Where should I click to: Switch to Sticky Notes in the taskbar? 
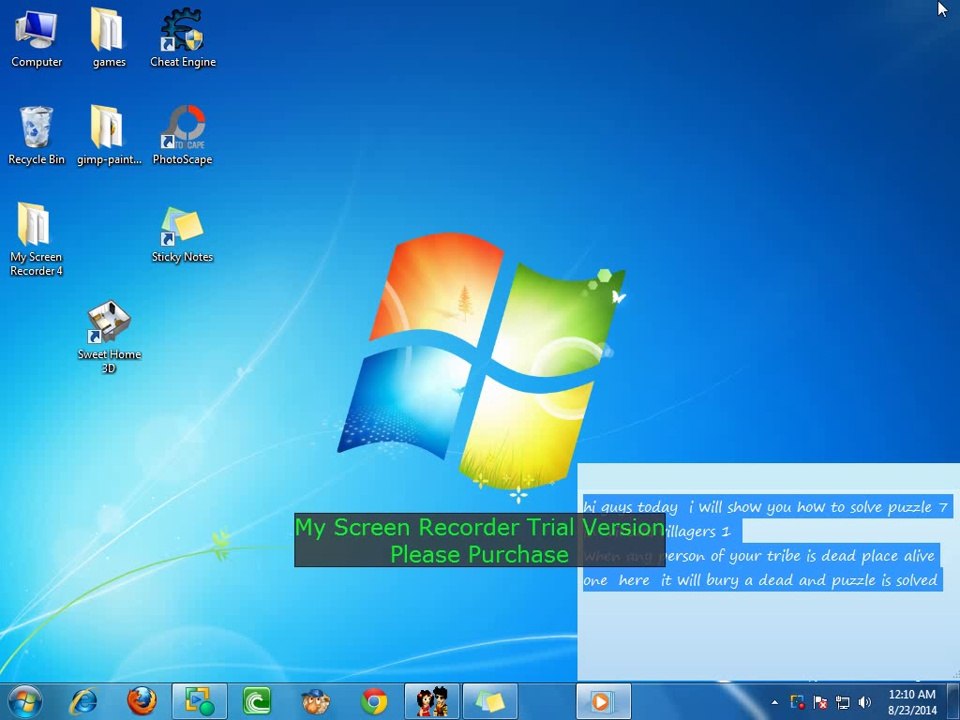(x=490, y=702)
